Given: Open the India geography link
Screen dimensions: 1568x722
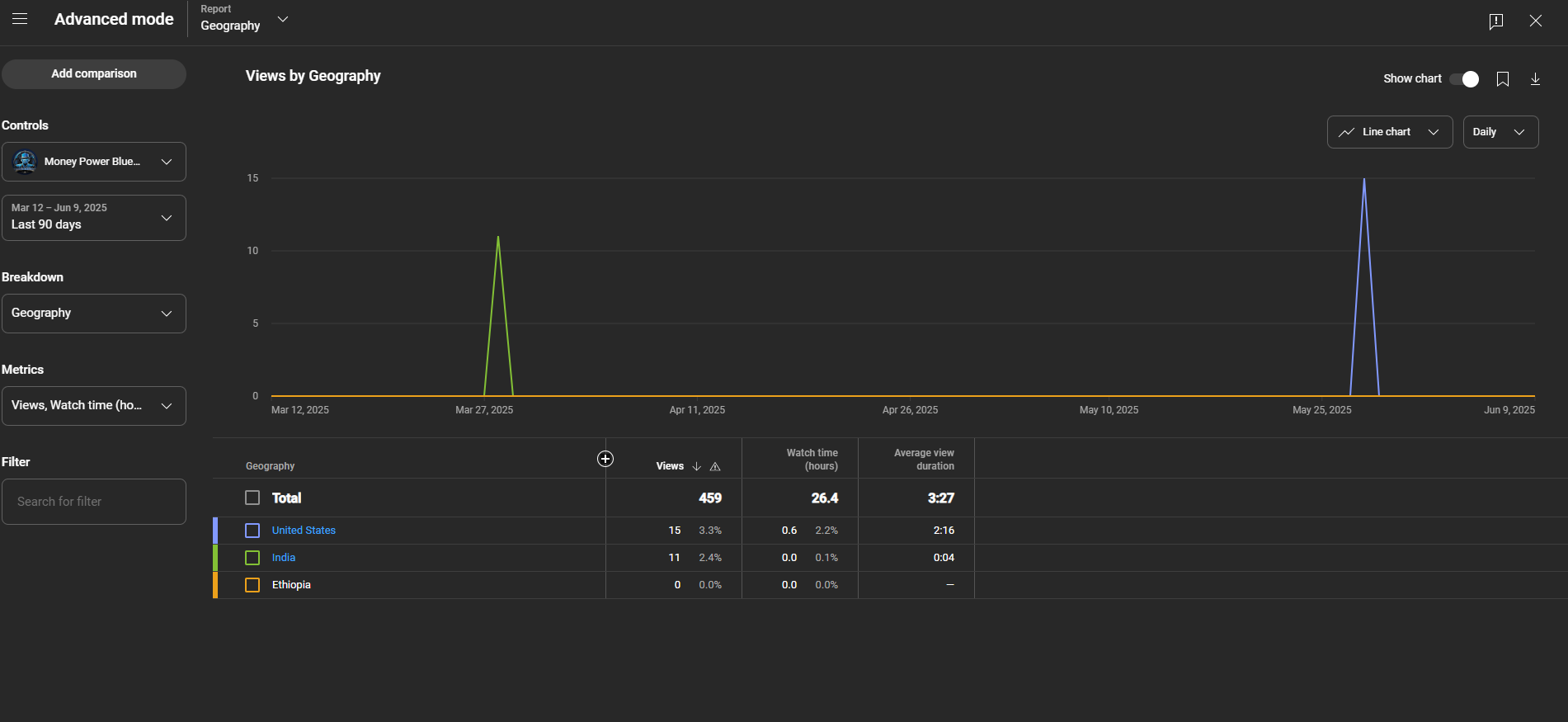Looking at the screenshot, I should click(x=284, y=558).
